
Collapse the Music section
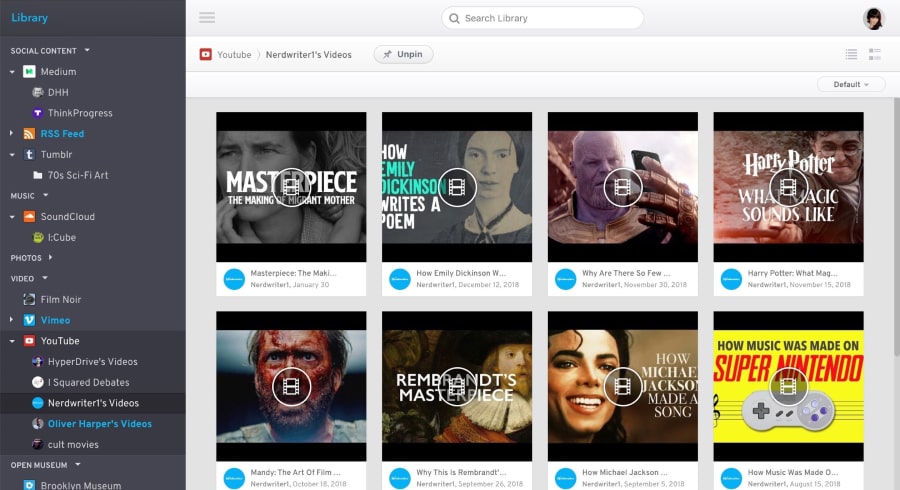pos(45,196)
